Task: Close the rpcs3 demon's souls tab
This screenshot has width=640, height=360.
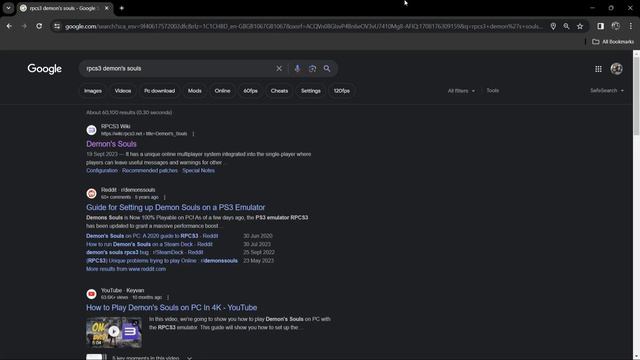Action: pos(107,8)
